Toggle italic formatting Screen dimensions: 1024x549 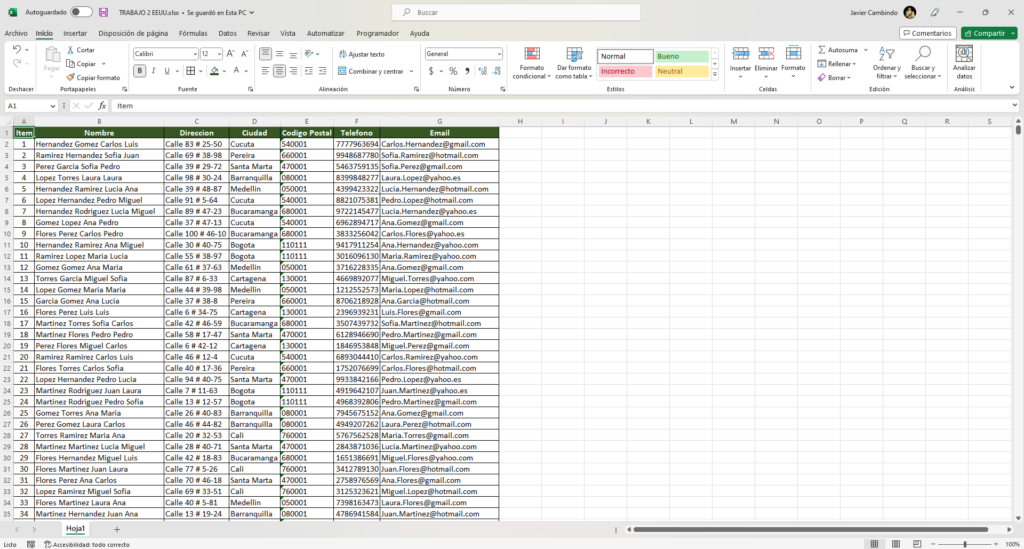pyautogui.click(x=153, y=71)
